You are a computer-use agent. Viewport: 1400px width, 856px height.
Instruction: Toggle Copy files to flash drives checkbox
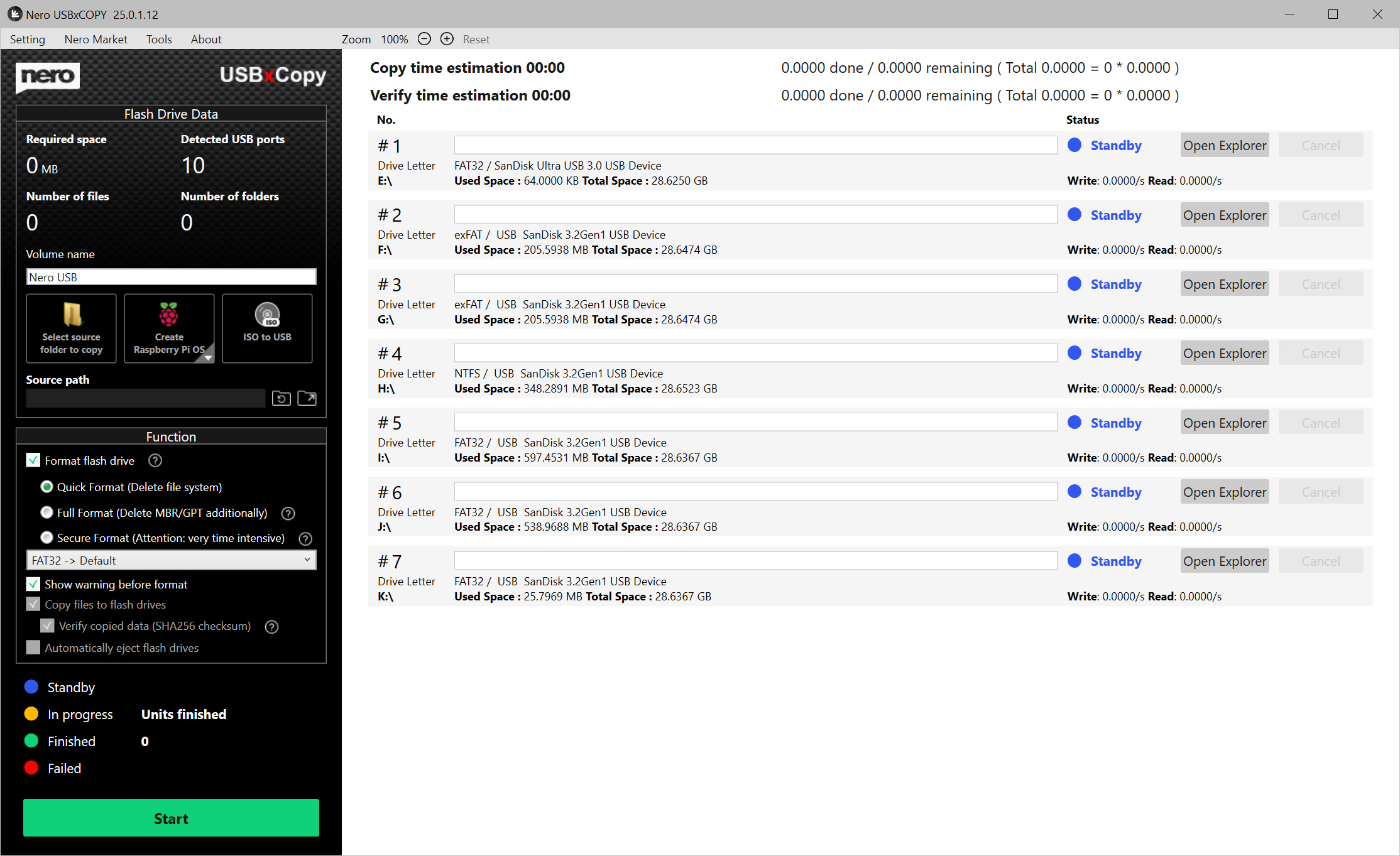click(33, 604)
